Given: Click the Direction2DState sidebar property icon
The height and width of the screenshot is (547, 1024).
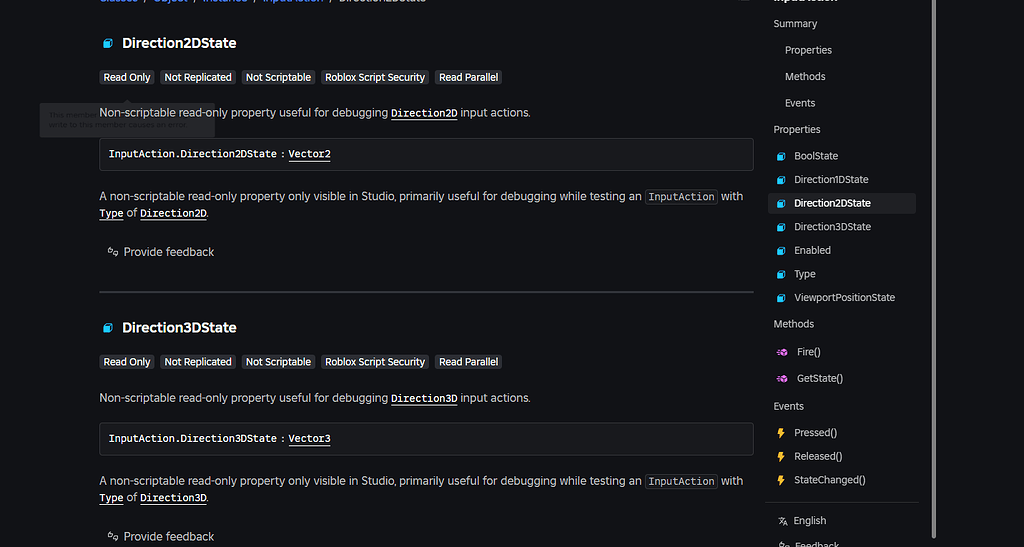Looking at the screenshot, I should tap(781, 204).
